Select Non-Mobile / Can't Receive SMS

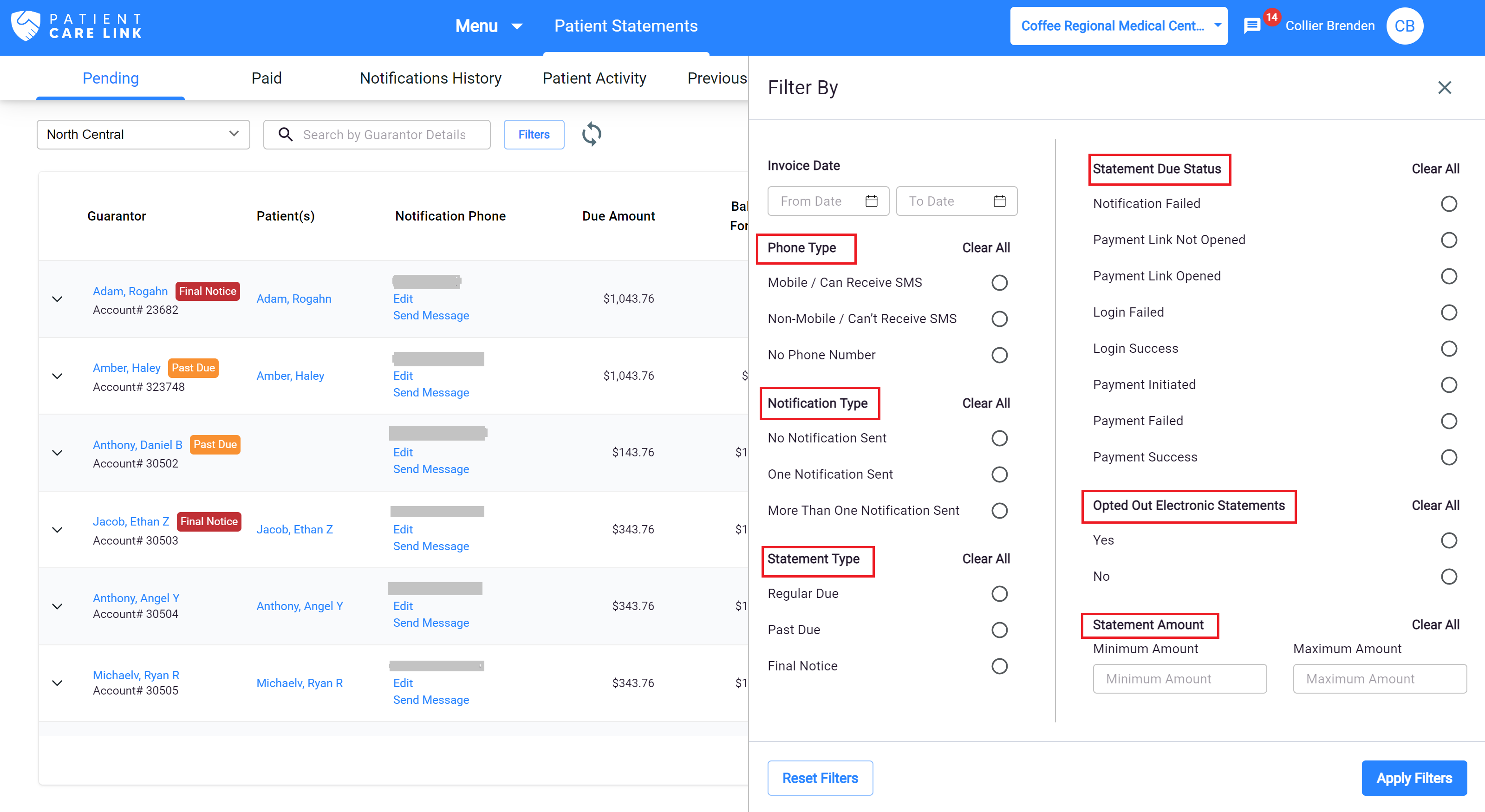click(999, 319)
